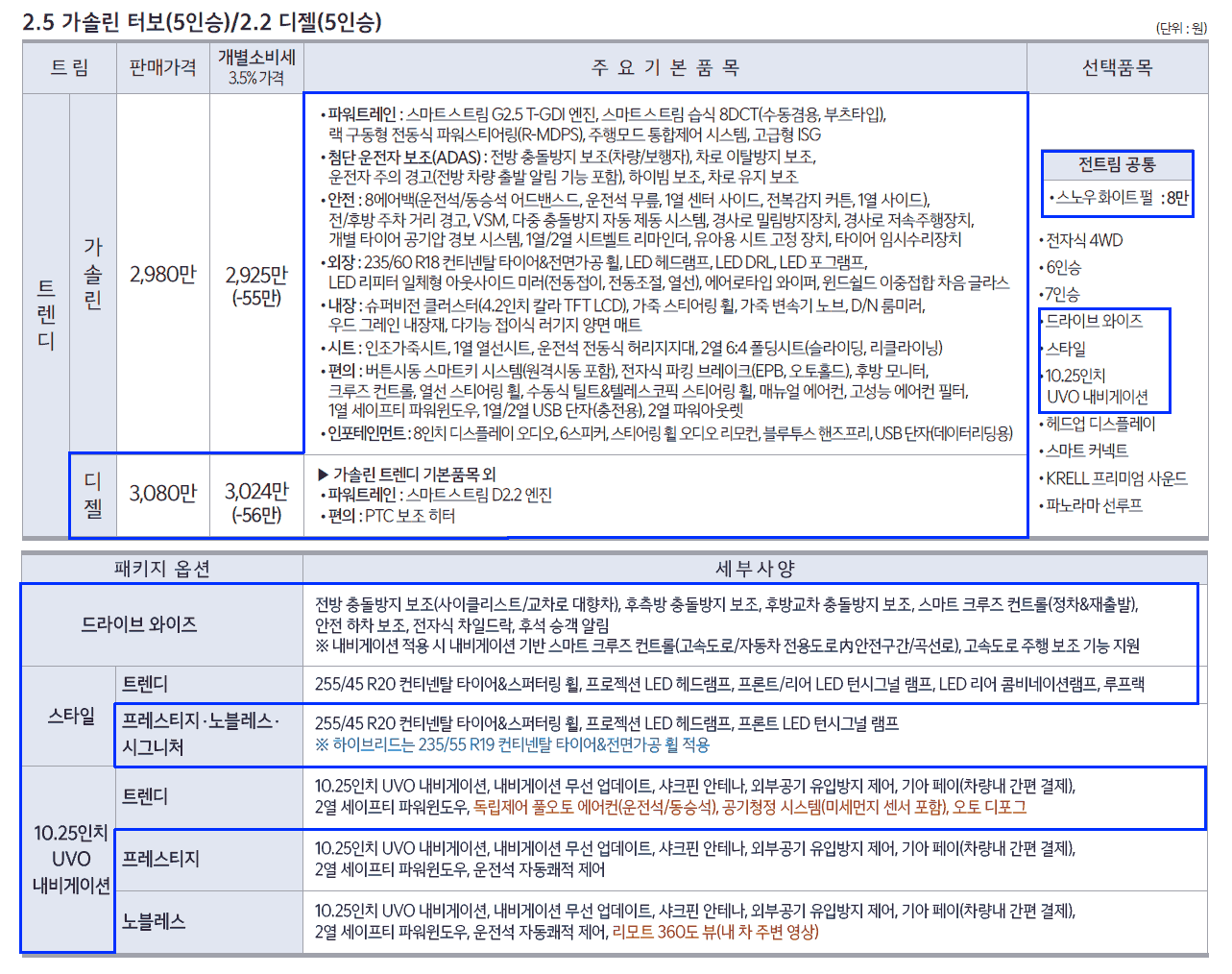Select the 헤드업 디스플레이 option
The width and height of the screenshot is (1232, 974).
[x=1098, y=424]
